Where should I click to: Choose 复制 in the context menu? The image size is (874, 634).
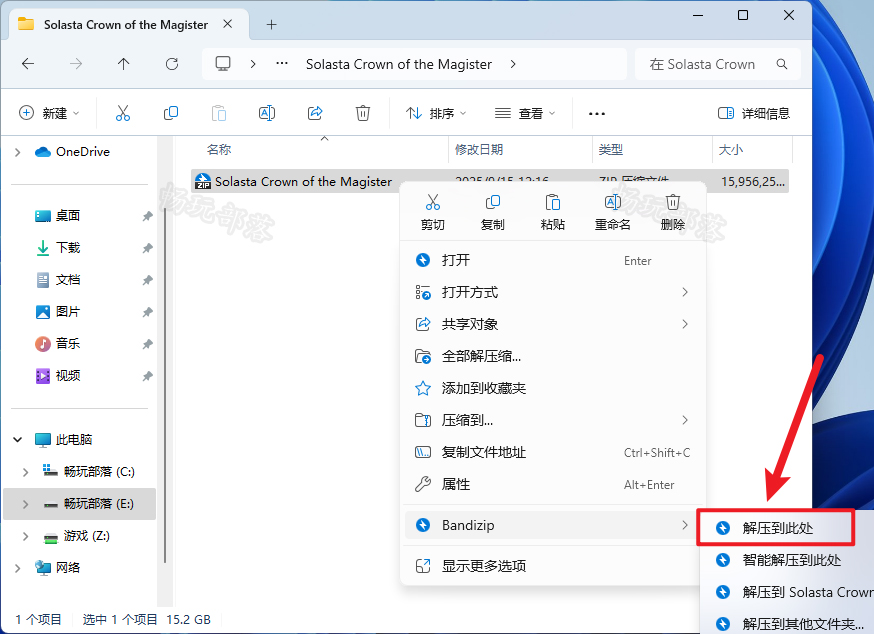tap(493, 212)
